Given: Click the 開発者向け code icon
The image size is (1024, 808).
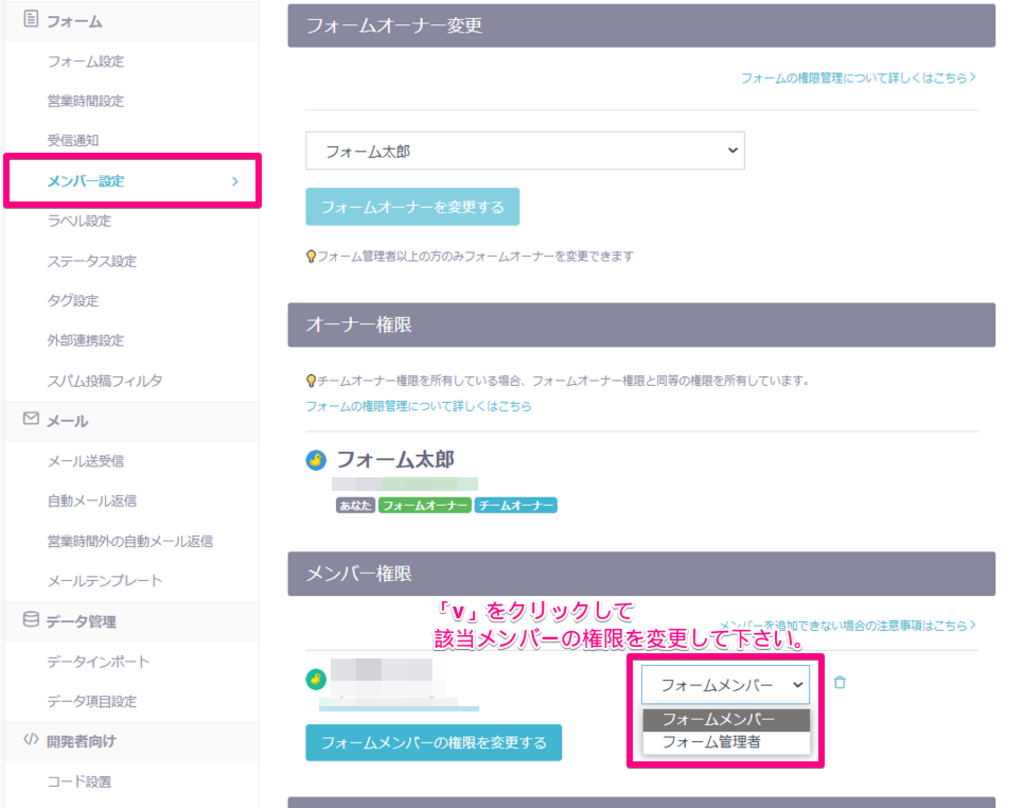Looking at the screenshot, I should tap(30, 740).
